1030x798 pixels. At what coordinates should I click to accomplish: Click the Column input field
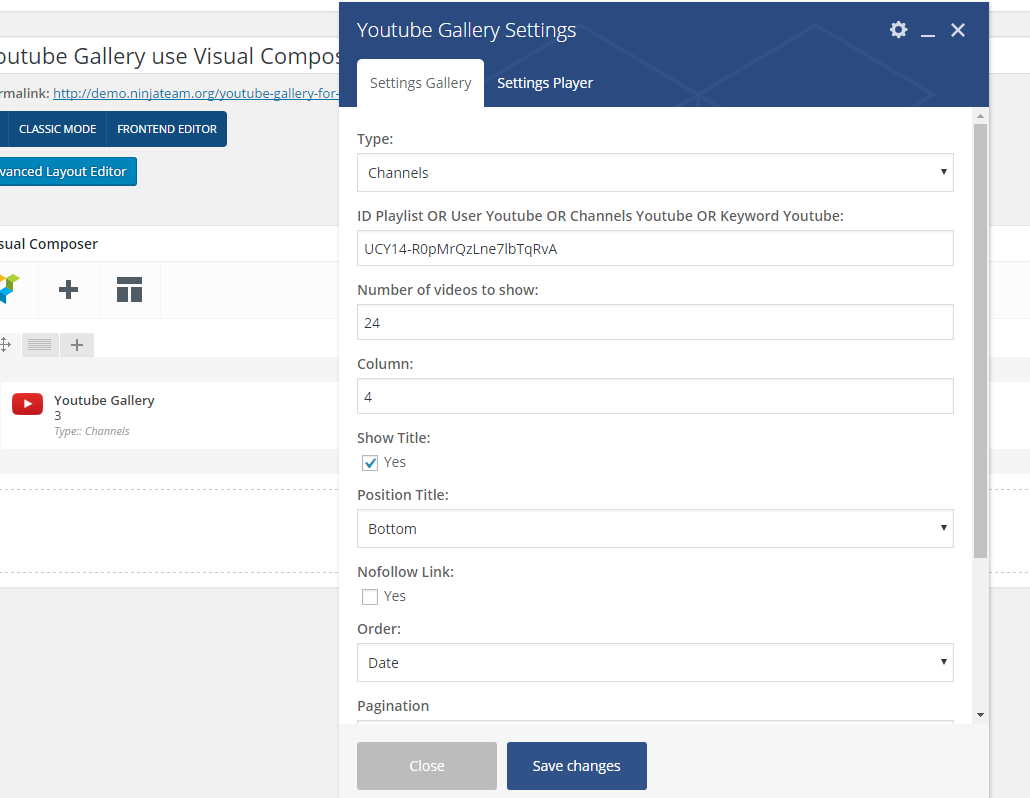pyautogui.click(x=655, y=396)
